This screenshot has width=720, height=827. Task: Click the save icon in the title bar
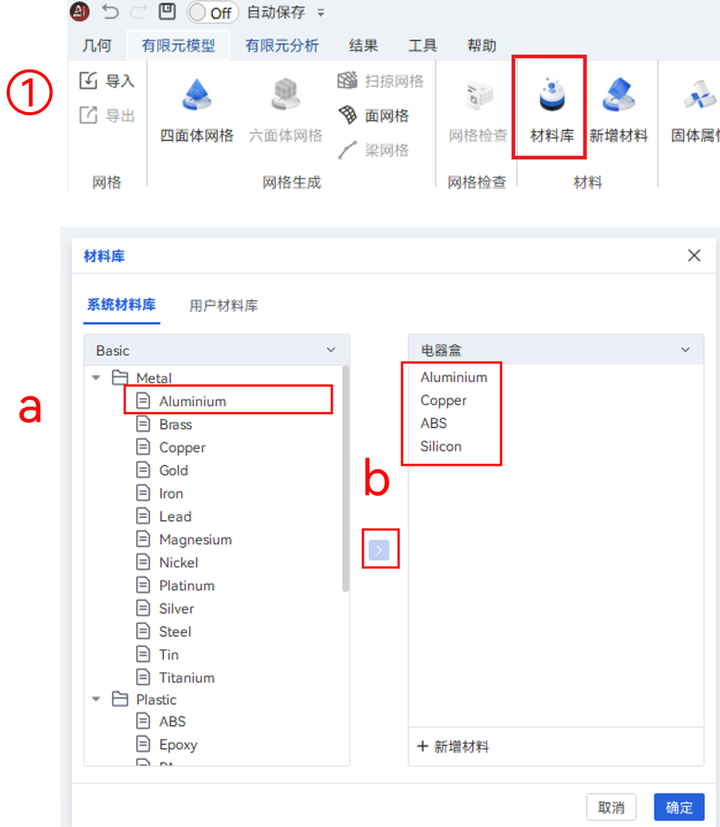pyautogui.click(x=166, y=12)
